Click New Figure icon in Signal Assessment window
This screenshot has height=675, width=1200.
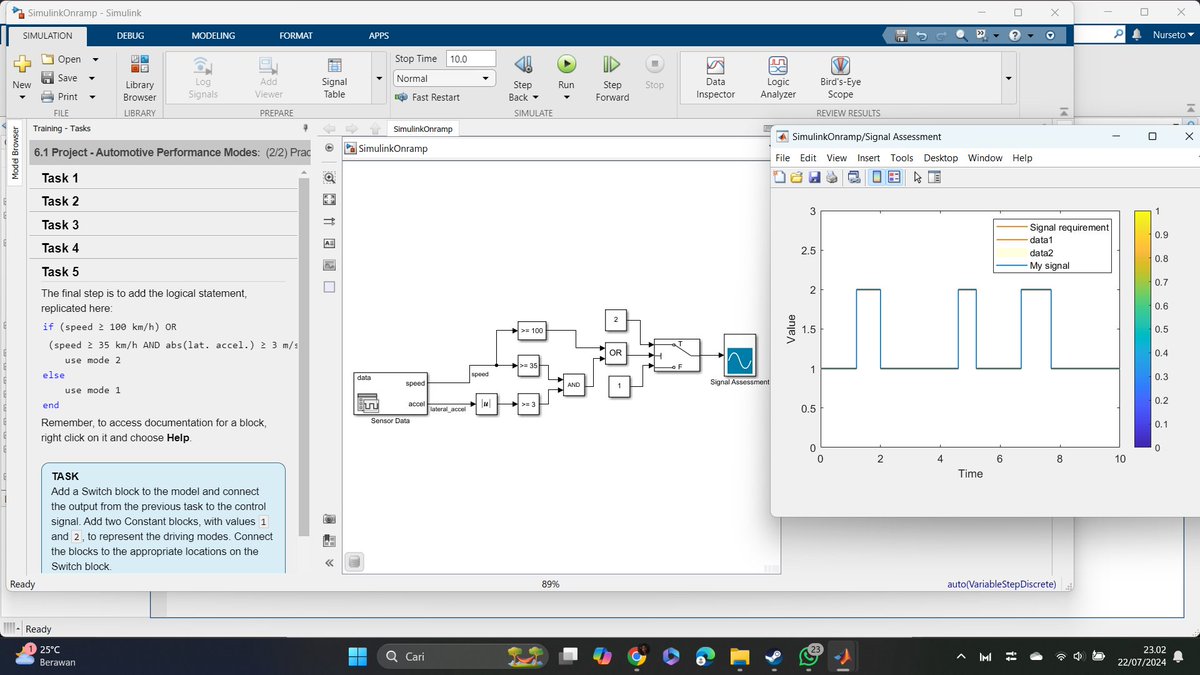pos(781,177)
